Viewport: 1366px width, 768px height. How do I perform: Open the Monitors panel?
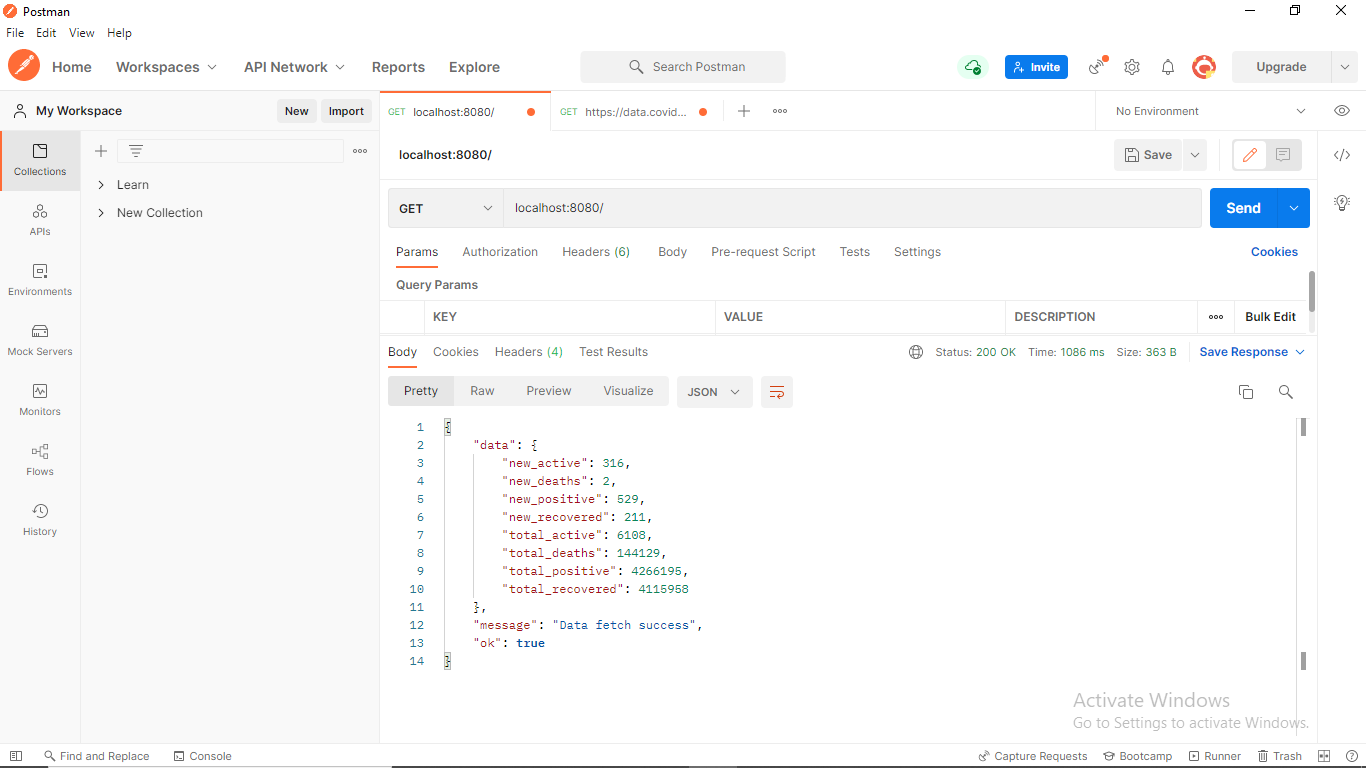pos(39,400)
